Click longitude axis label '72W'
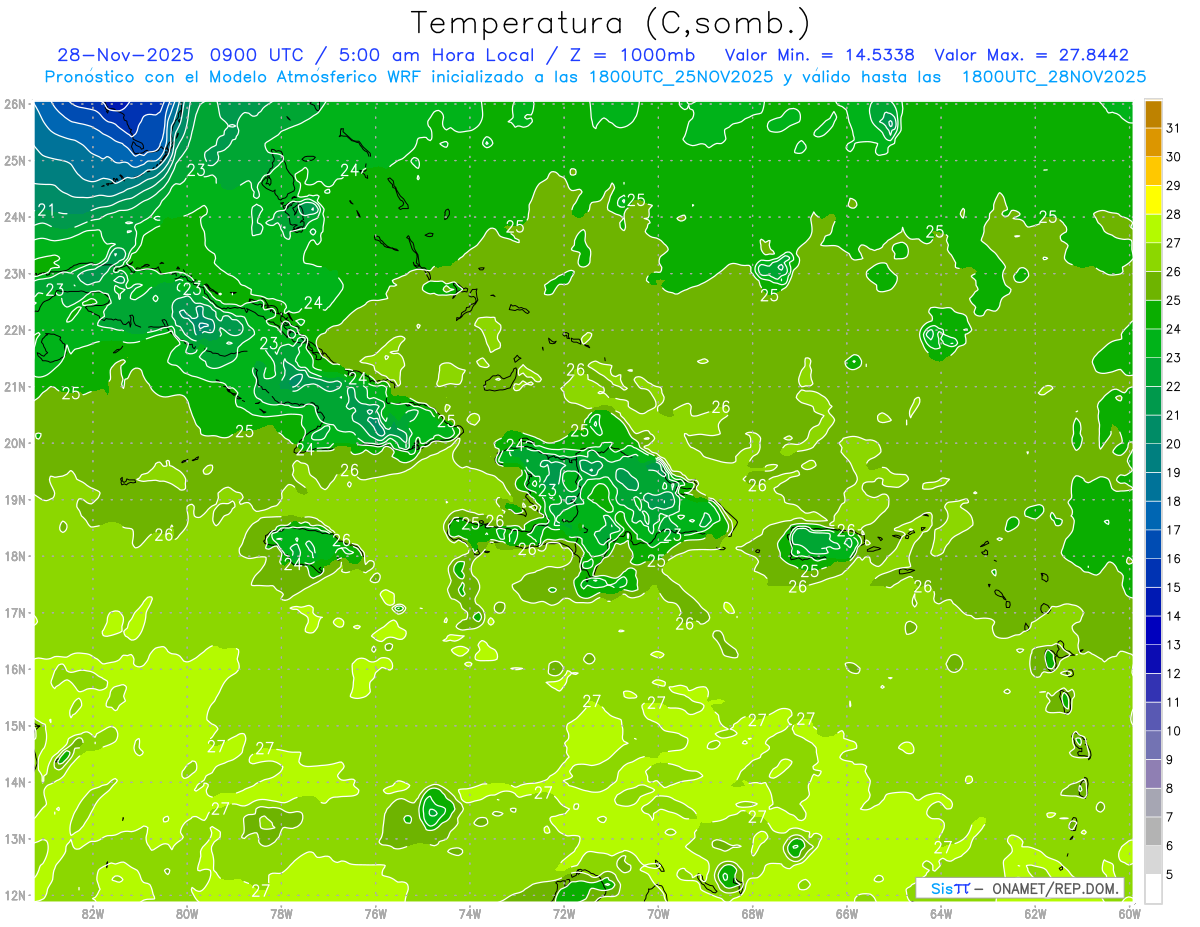Viewport: 1200px width, 927px height. tap(564, 913)
